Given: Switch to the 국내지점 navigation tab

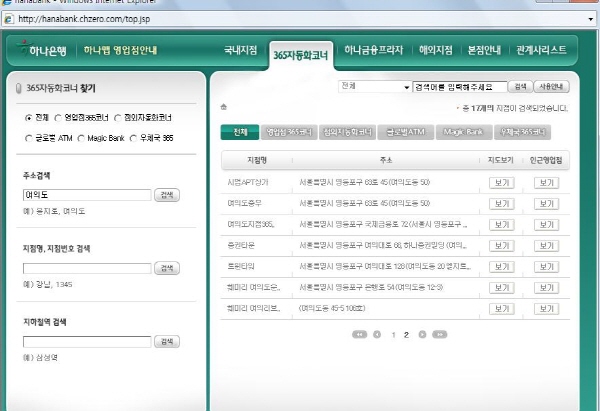Looking at the screenshot, I should click(x=240, y=49).
